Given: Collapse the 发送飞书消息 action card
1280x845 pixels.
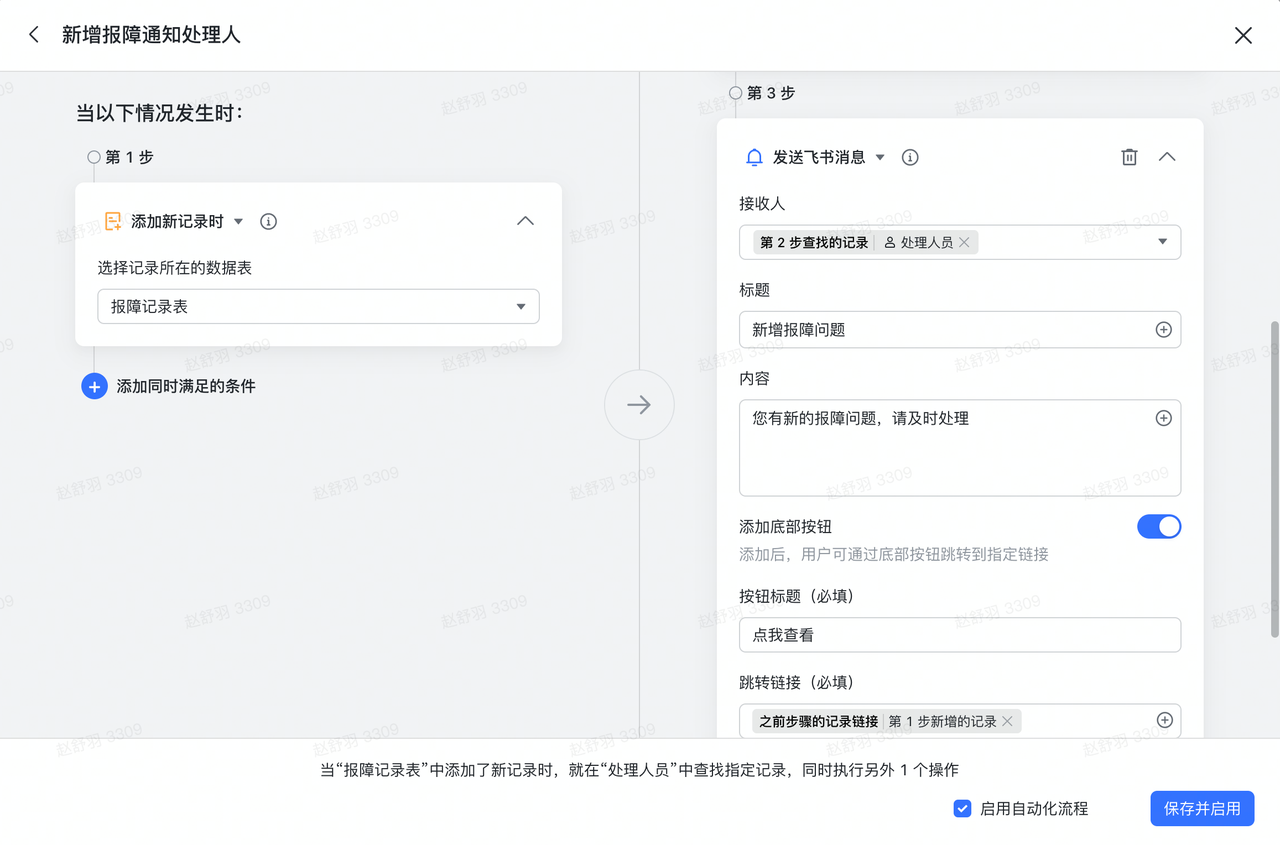Looking at the screenshot, I should pos(1167,157).
